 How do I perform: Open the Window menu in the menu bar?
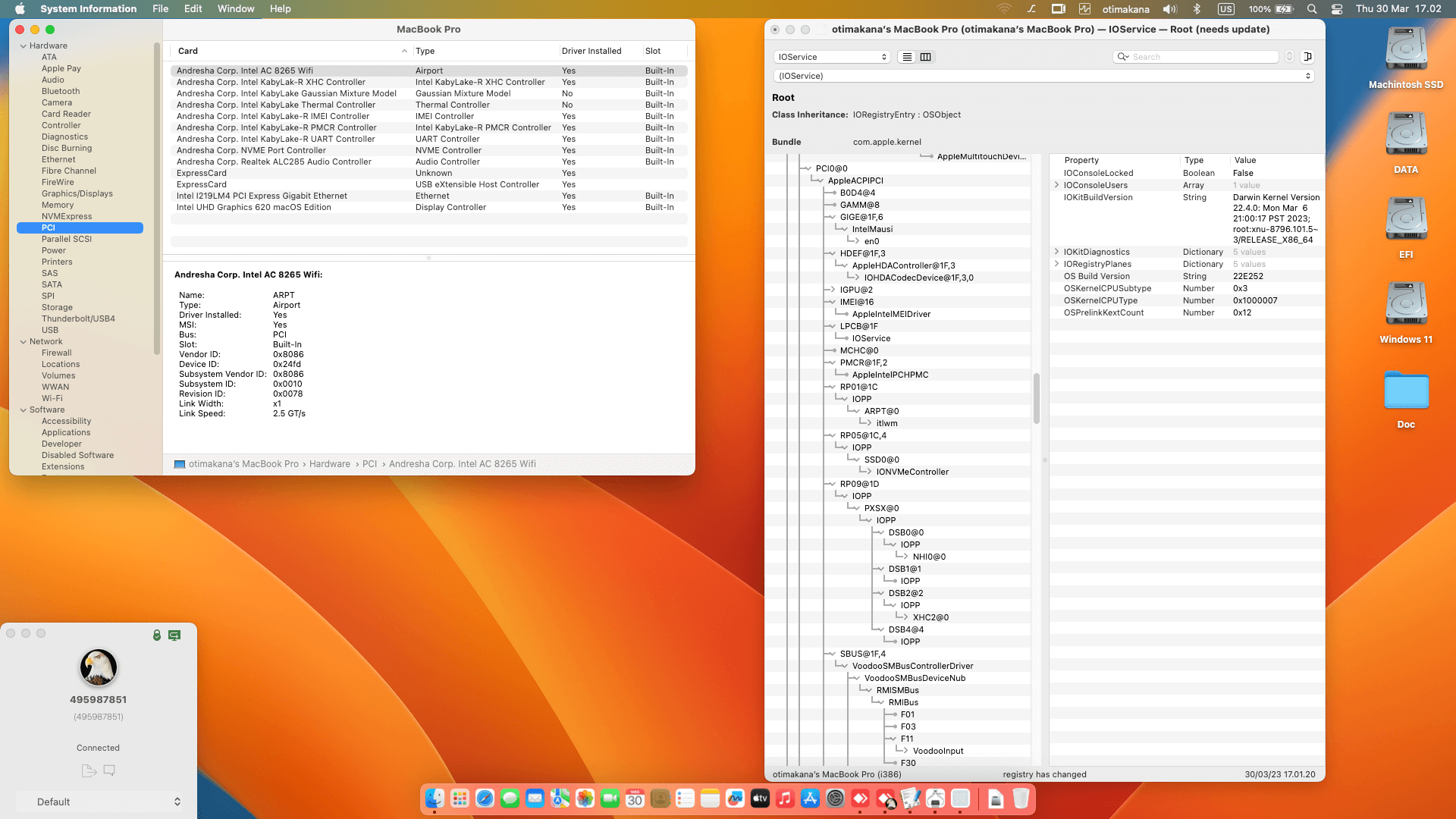click(235, 9)
